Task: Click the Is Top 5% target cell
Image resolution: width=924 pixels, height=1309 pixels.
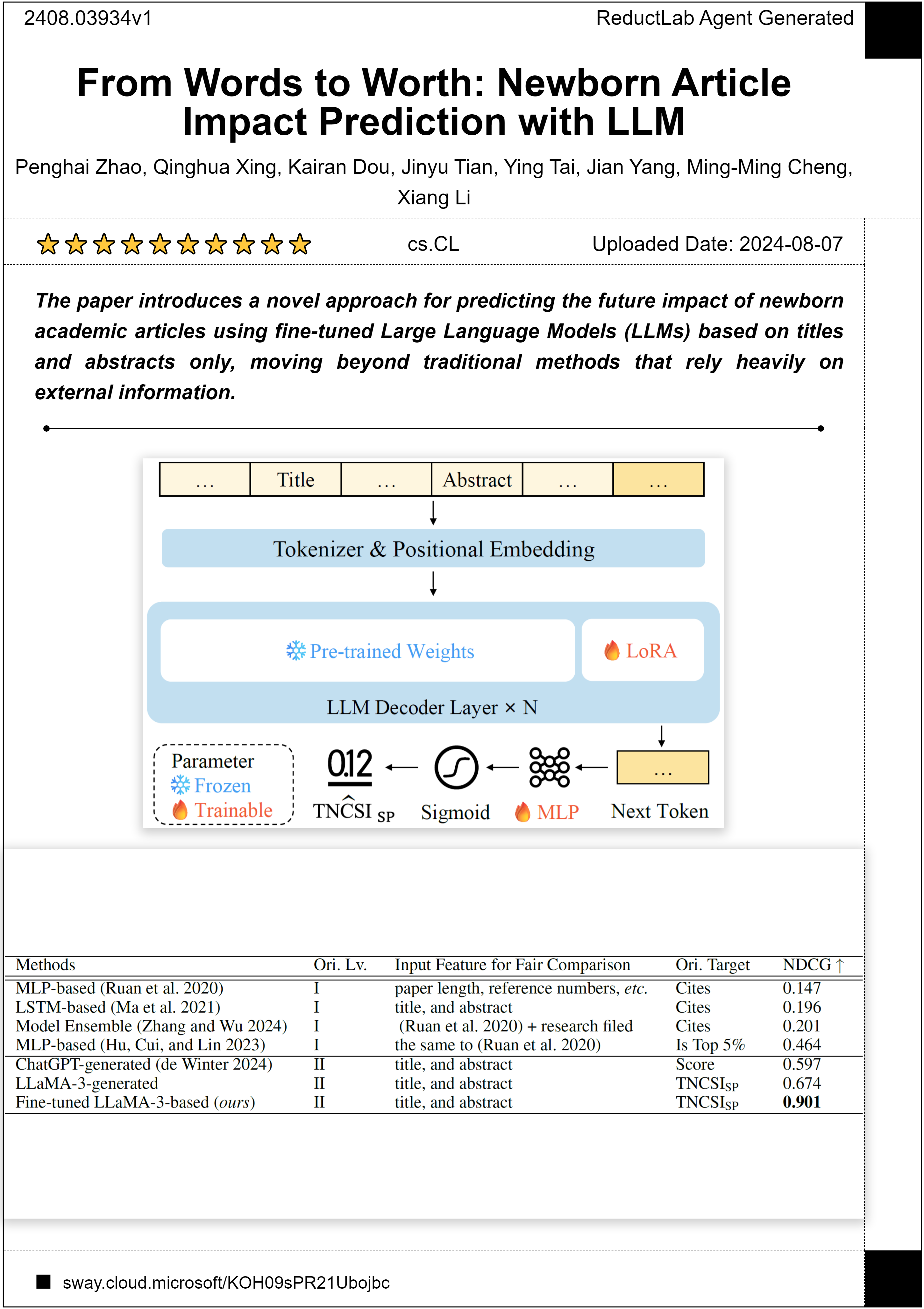Action: [710, 1044]
